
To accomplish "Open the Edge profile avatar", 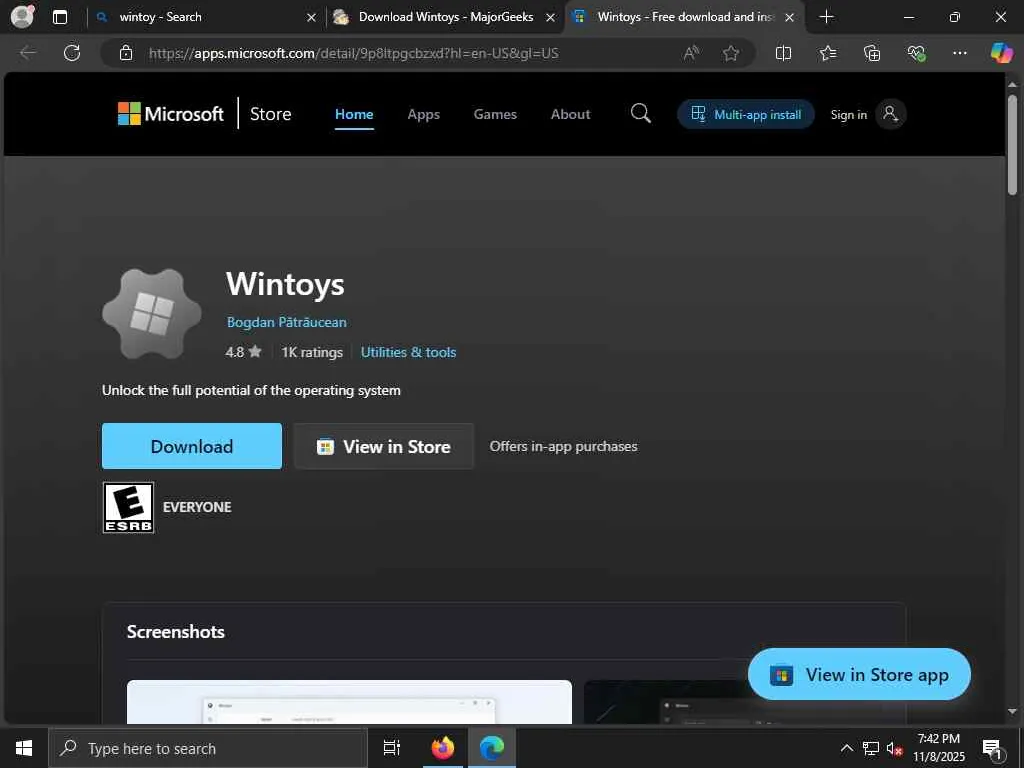I will [23, 16].
